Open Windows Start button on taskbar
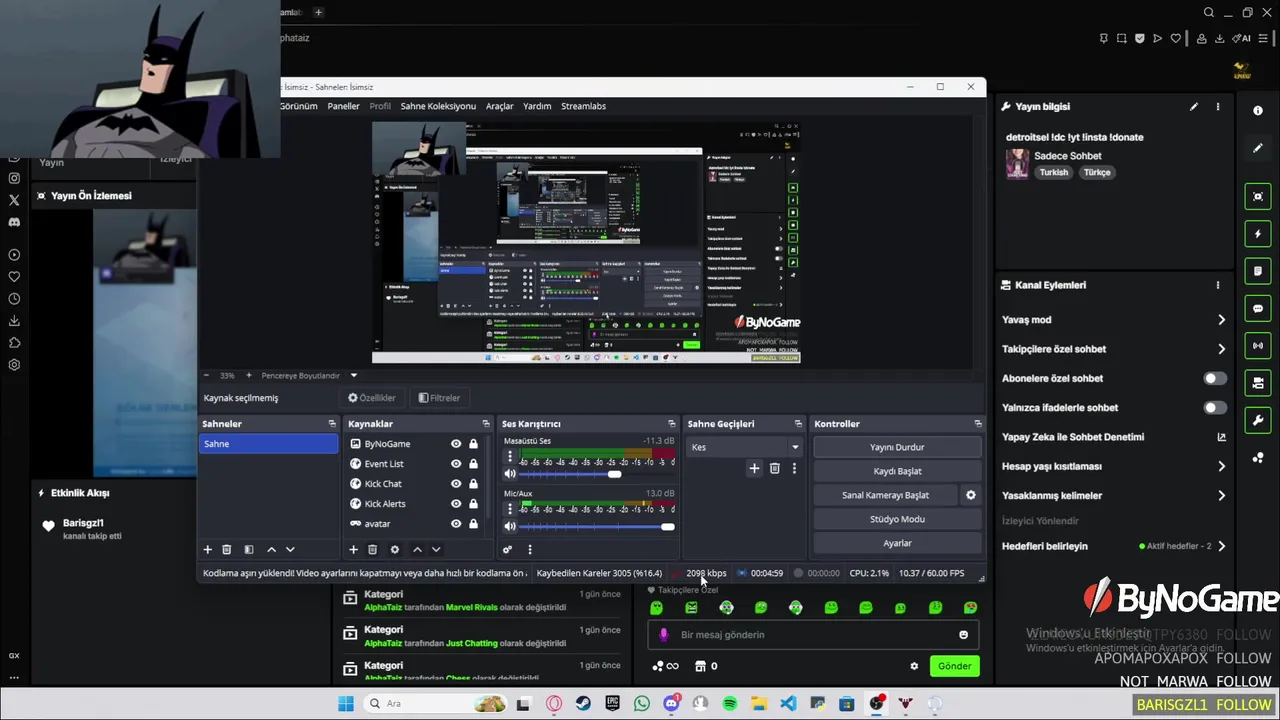This screenshot has height=720, width=1280. [346, 704]
